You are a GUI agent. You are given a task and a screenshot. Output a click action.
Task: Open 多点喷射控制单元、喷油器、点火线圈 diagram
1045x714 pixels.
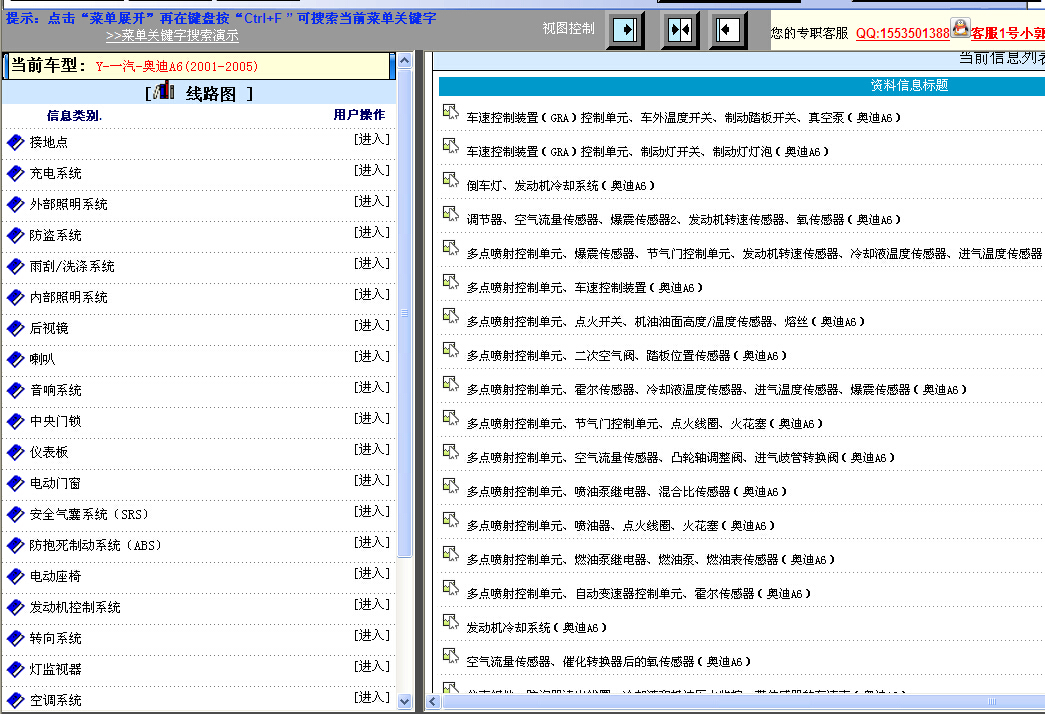620,526
